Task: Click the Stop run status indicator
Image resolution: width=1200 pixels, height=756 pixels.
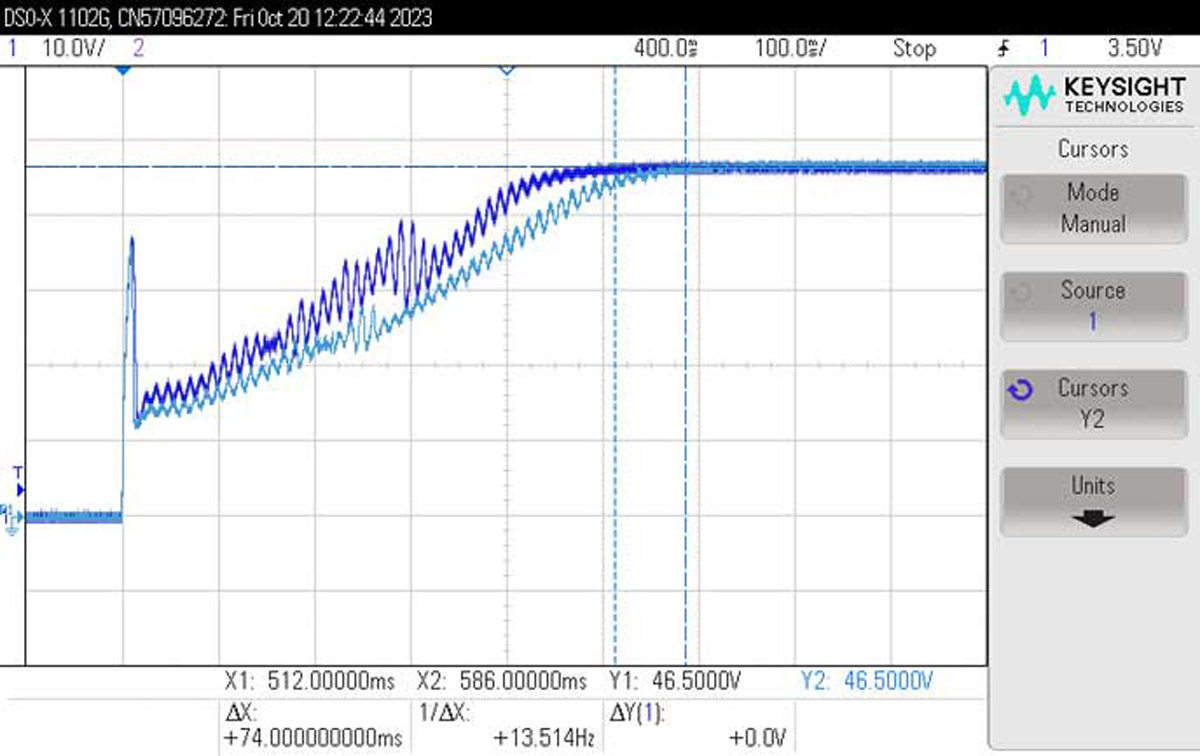Action: (x=914, y=48)
